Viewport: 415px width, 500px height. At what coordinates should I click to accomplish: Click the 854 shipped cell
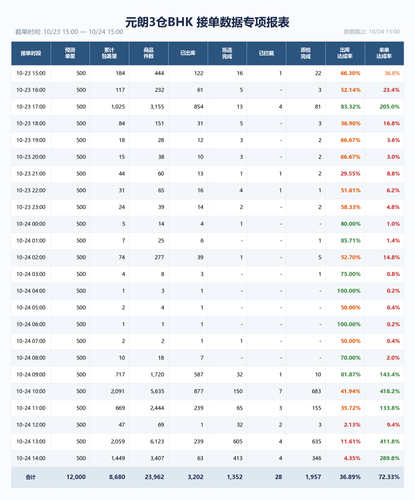click(x=199, y=107)
